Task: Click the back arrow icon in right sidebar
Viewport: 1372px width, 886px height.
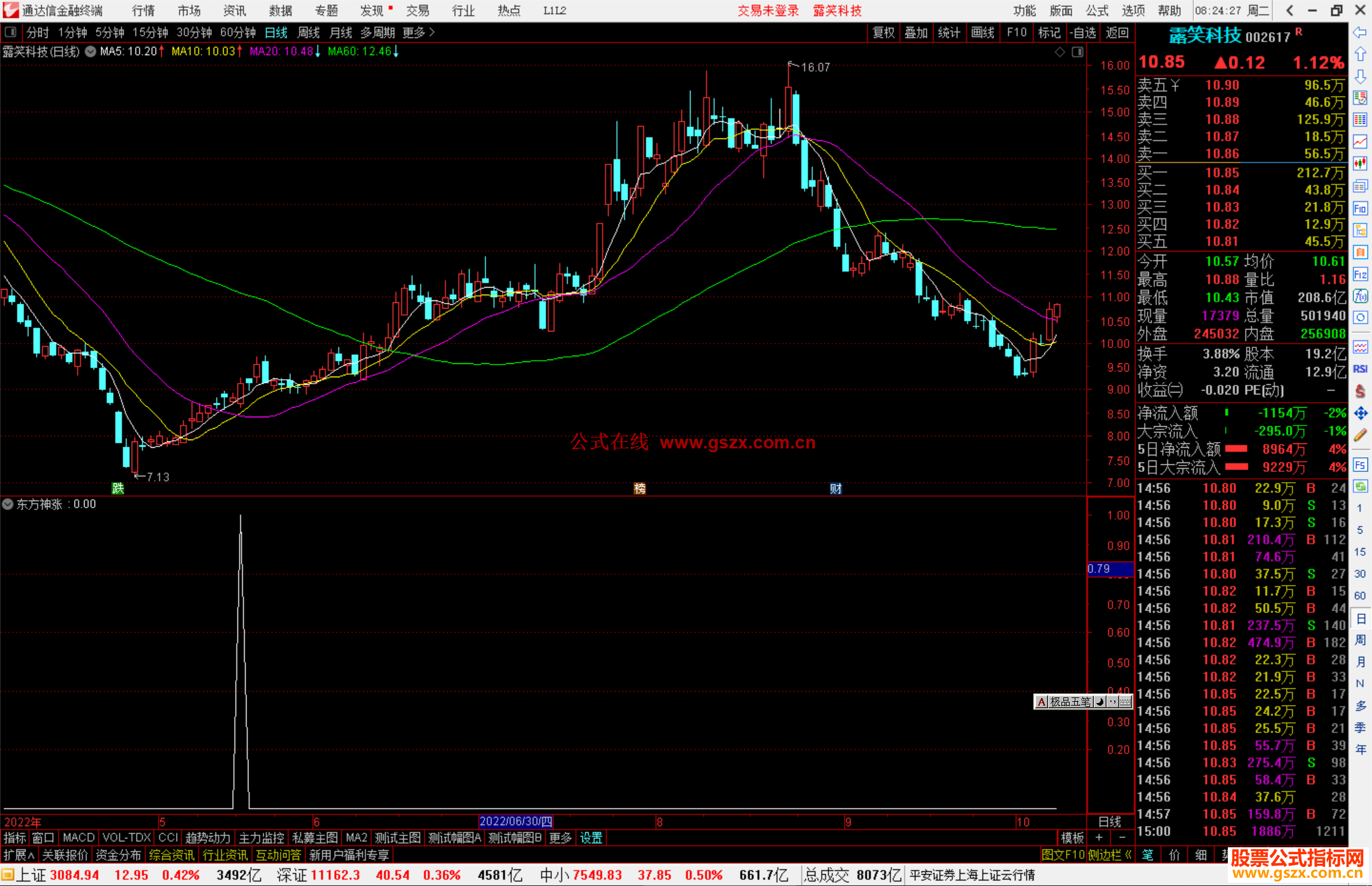Action: (x=1360, y=32)
